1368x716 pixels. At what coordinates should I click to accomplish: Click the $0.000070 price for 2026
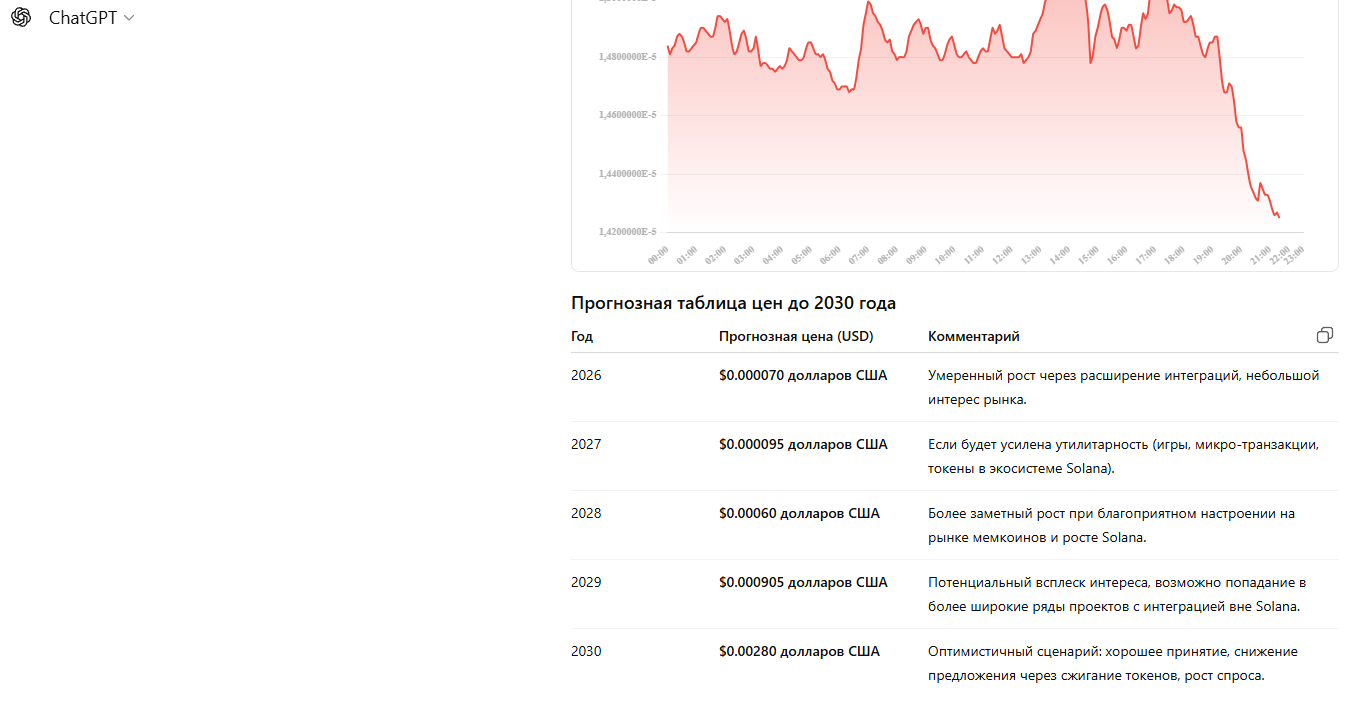[802, 376]
